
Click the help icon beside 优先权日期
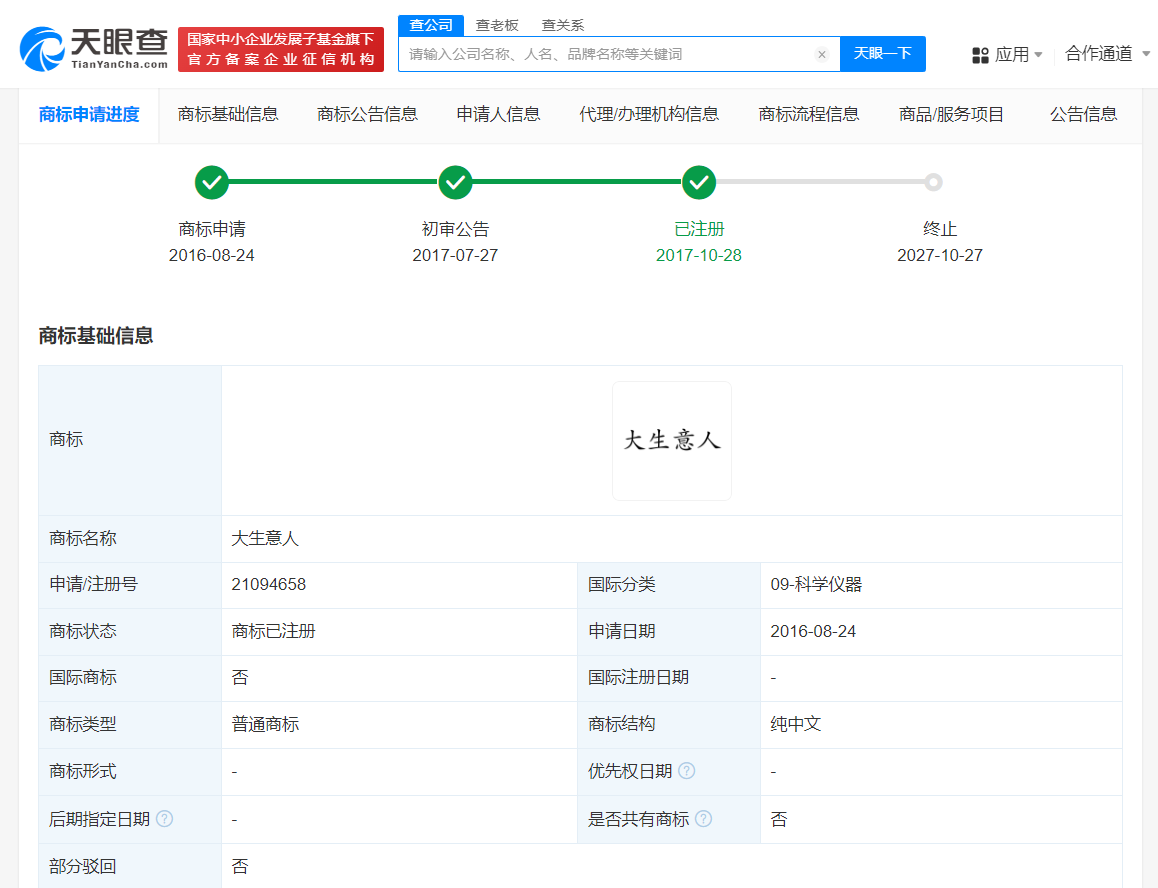(x=686, y=771)
